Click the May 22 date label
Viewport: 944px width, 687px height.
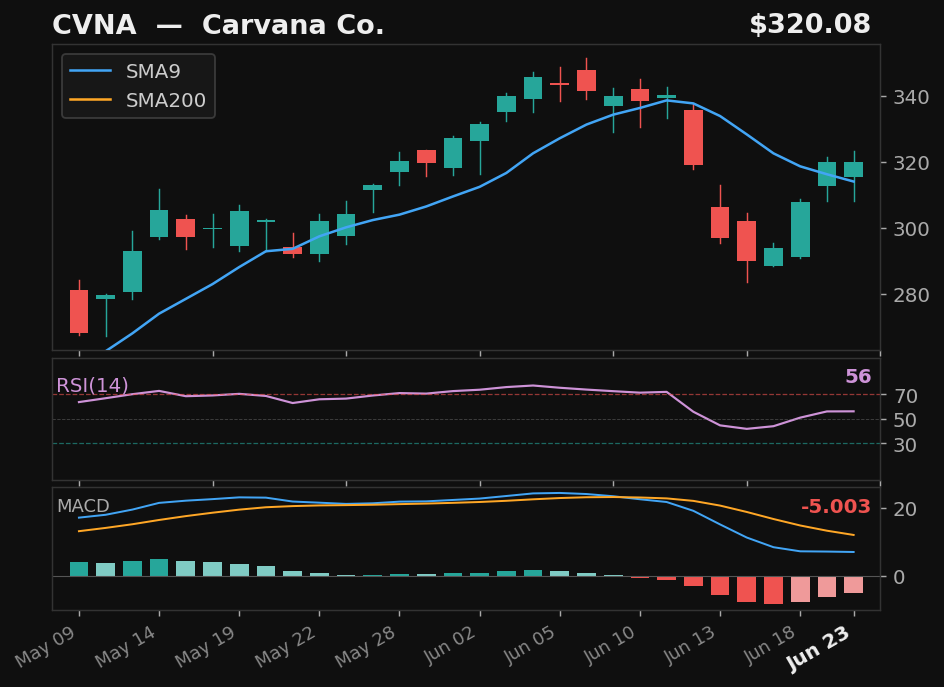click(x=286, y=646)
